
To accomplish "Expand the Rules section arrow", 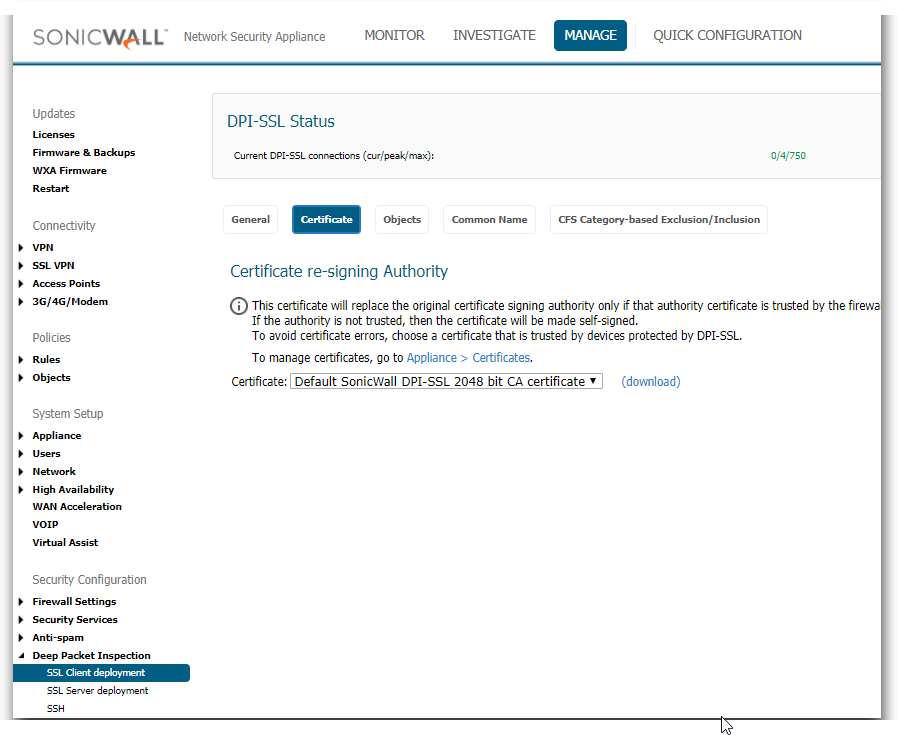I will [x=21, y=360].
